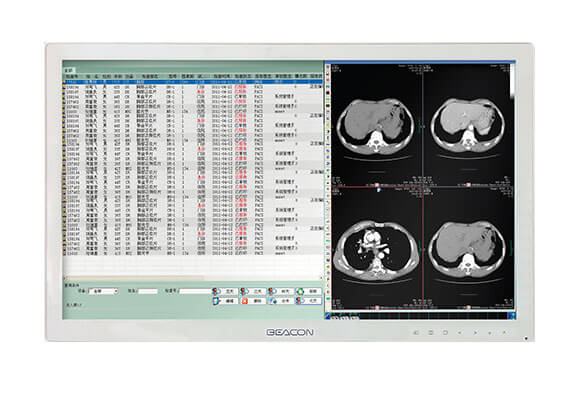
Task: Click the horizontal scrollbar below the patient list
Action: (x=193, y=278)
